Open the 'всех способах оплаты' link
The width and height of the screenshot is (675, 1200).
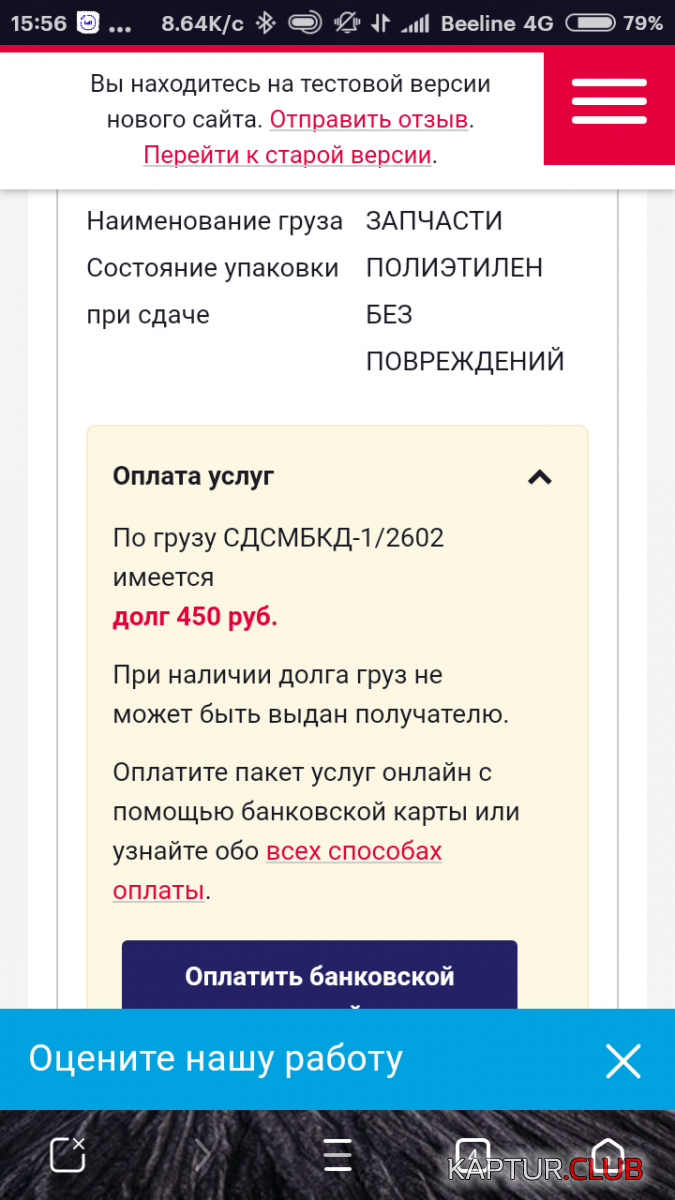[x=277, y=870]
